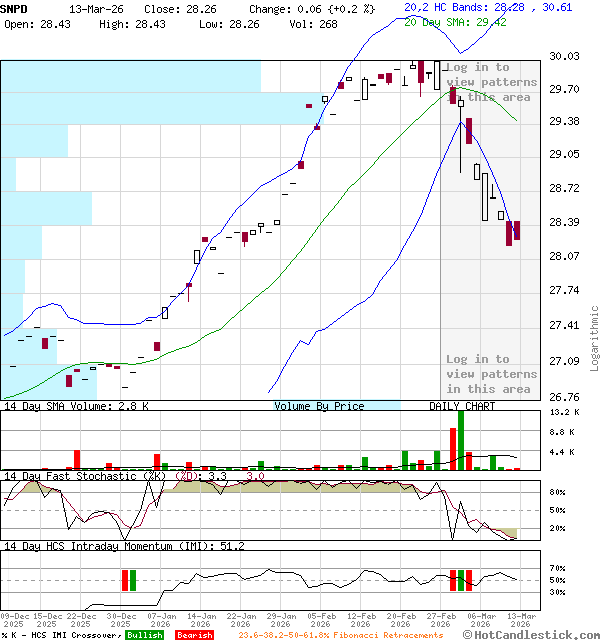Screen dimensions: 600x640
Task: Click the shaded overbought stochastic region
Action: click(300, 486)
